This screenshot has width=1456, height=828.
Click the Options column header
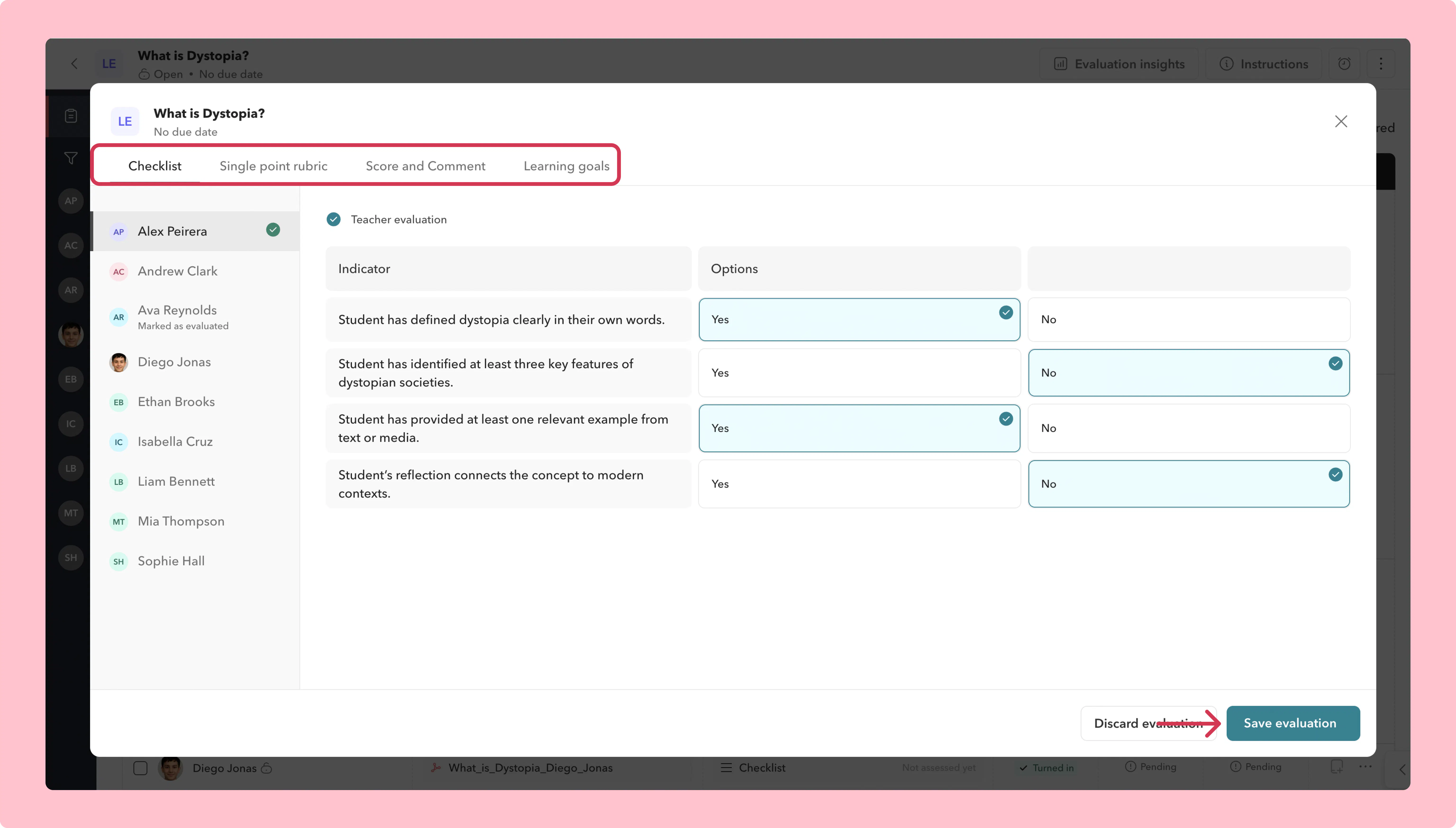(859, 268)
